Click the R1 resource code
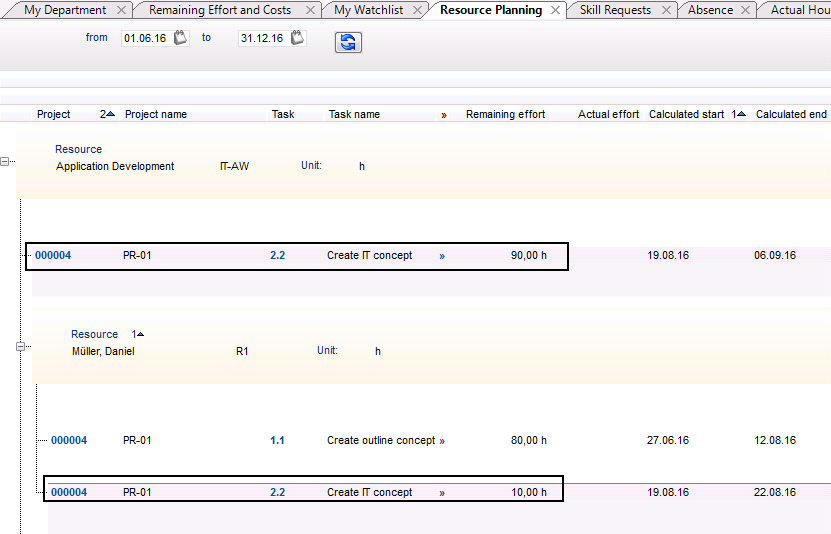 coord(242,351)
